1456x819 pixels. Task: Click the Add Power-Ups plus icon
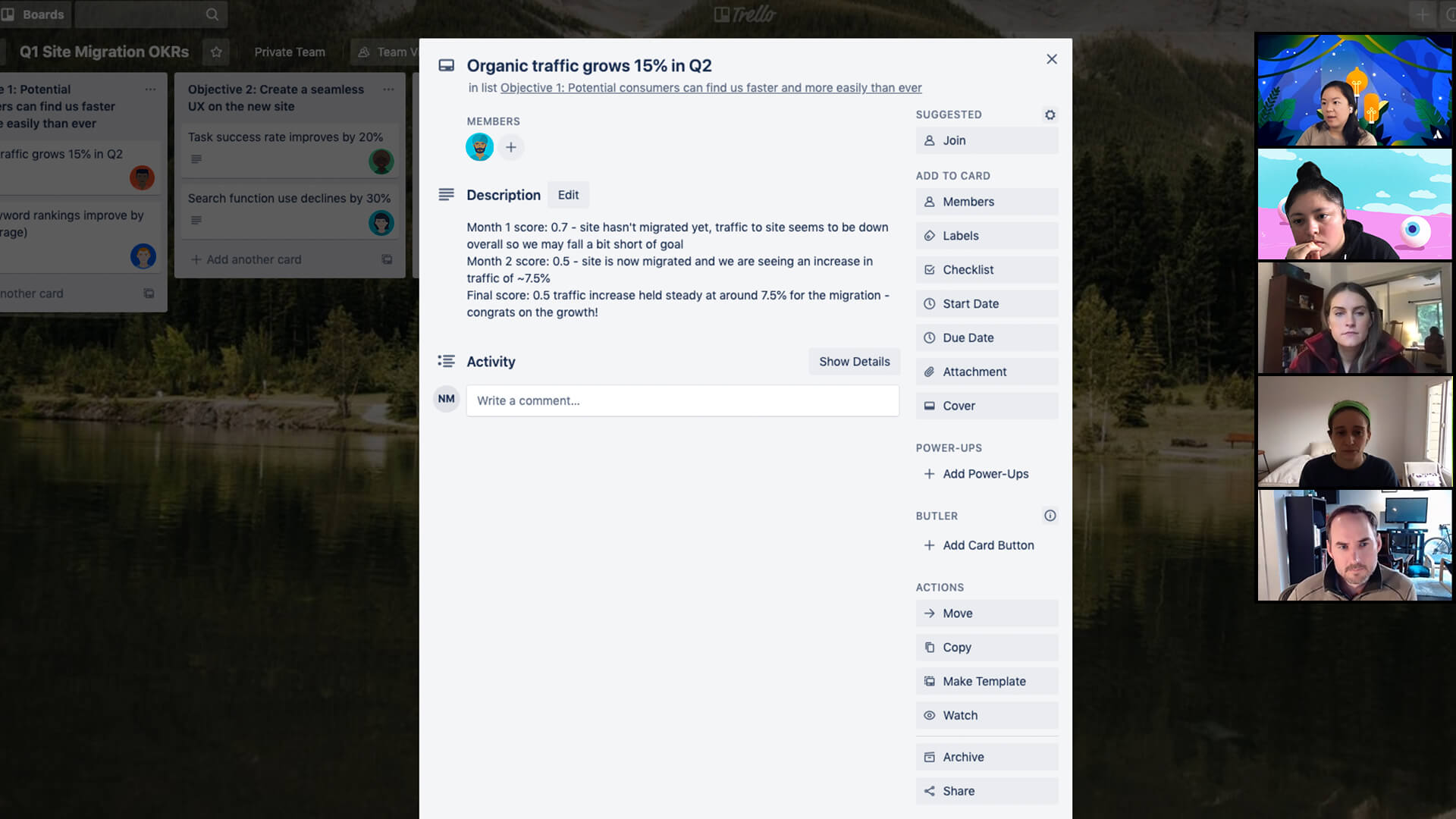click(929, 473)
